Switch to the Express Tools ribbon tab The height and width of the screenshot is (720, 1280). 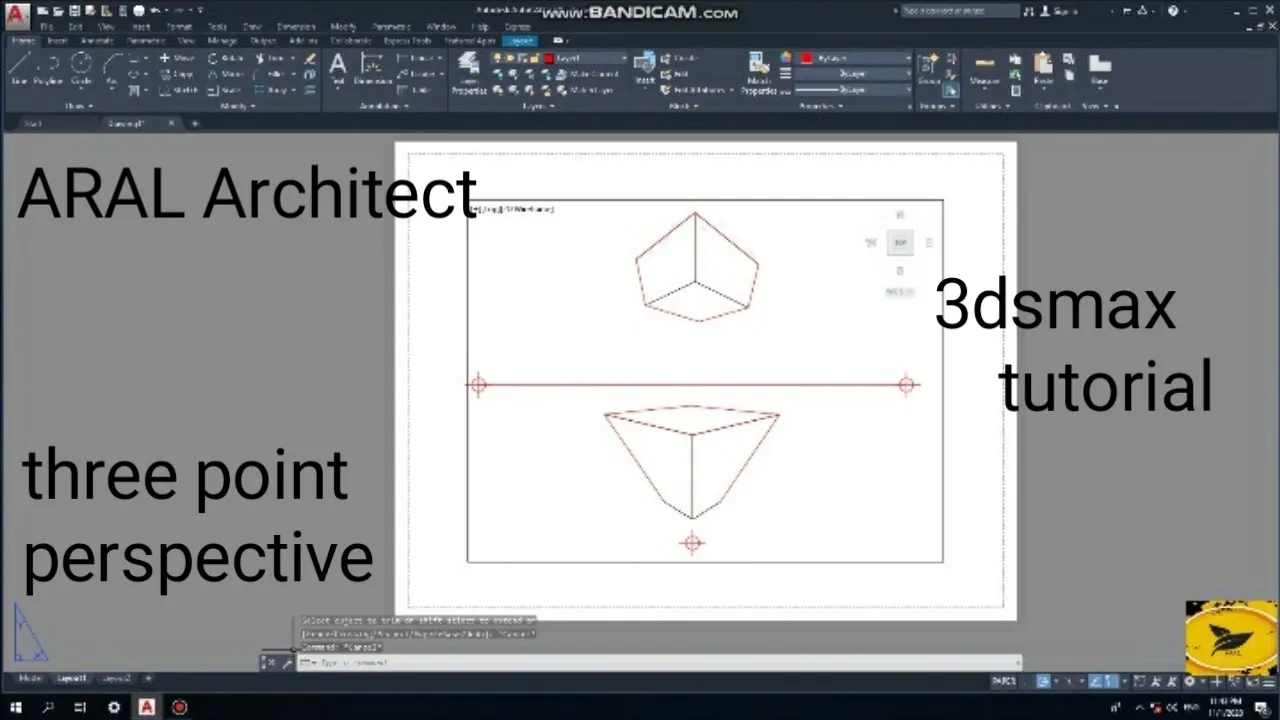click(x=408, y=41)
